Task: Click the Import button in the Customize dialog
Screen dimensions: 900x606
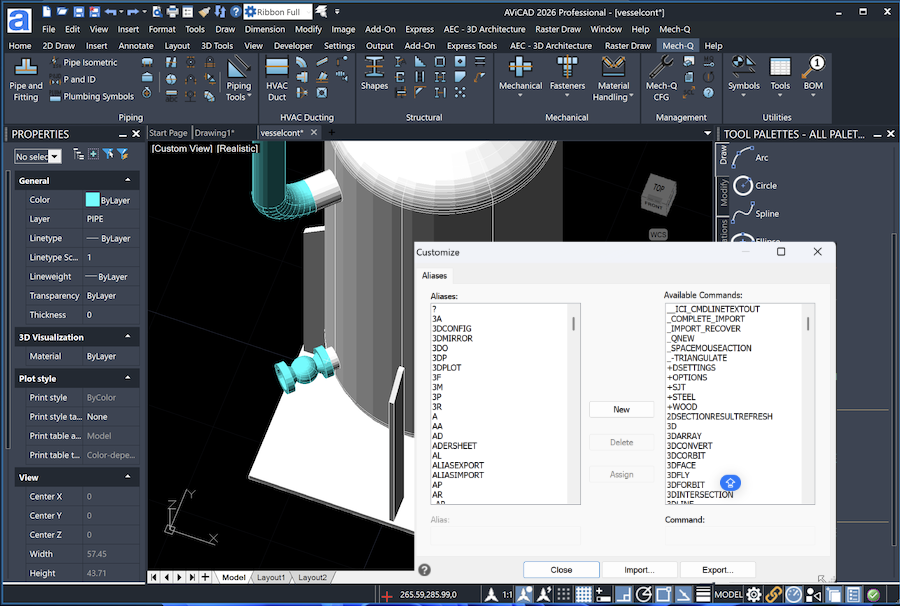Action: [640, 569]
